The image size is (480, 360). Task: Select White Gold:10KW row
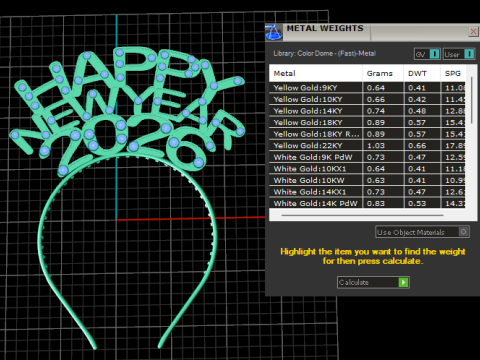(x=367, y=180)
